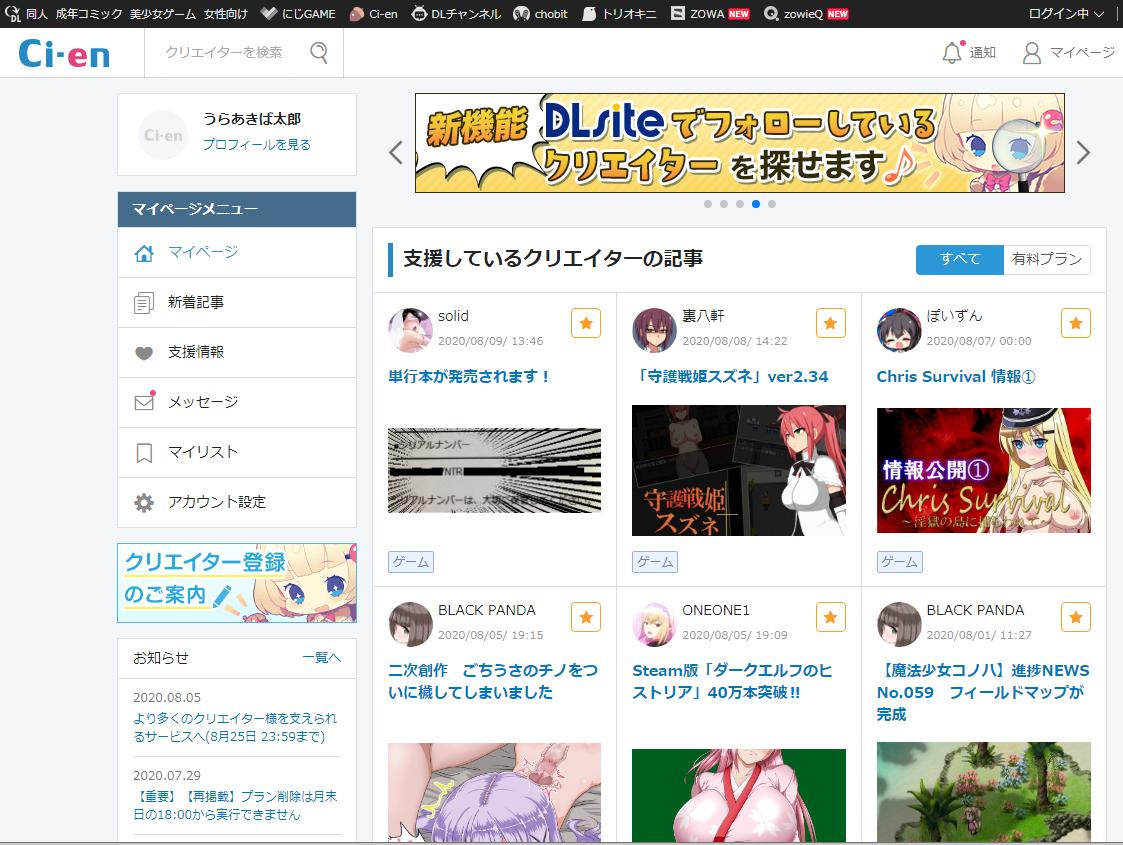Show next banner with right arrow
1123x845 pixels.
1083,152
